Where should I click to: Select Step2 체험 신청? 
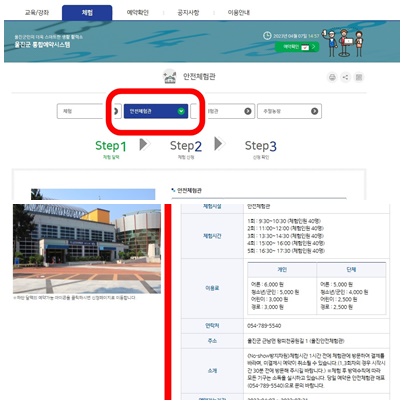click(186, 149)
